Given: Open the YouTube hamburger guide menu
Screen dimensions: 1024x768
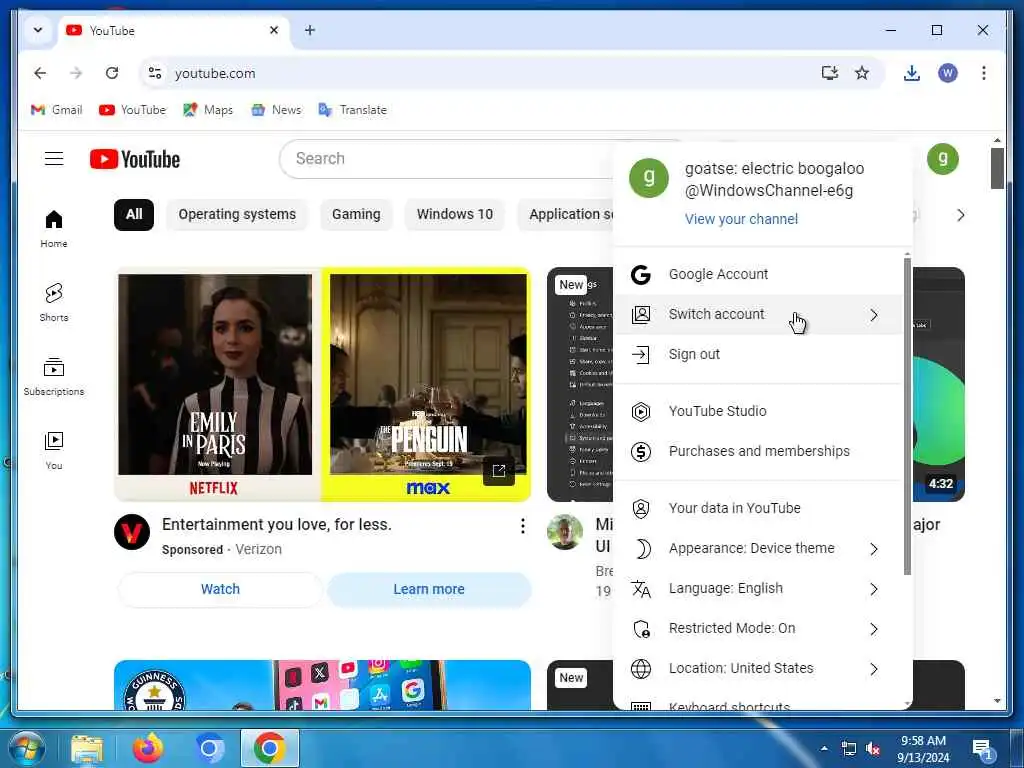Looking at the screenshot, I should coord(54,159).
